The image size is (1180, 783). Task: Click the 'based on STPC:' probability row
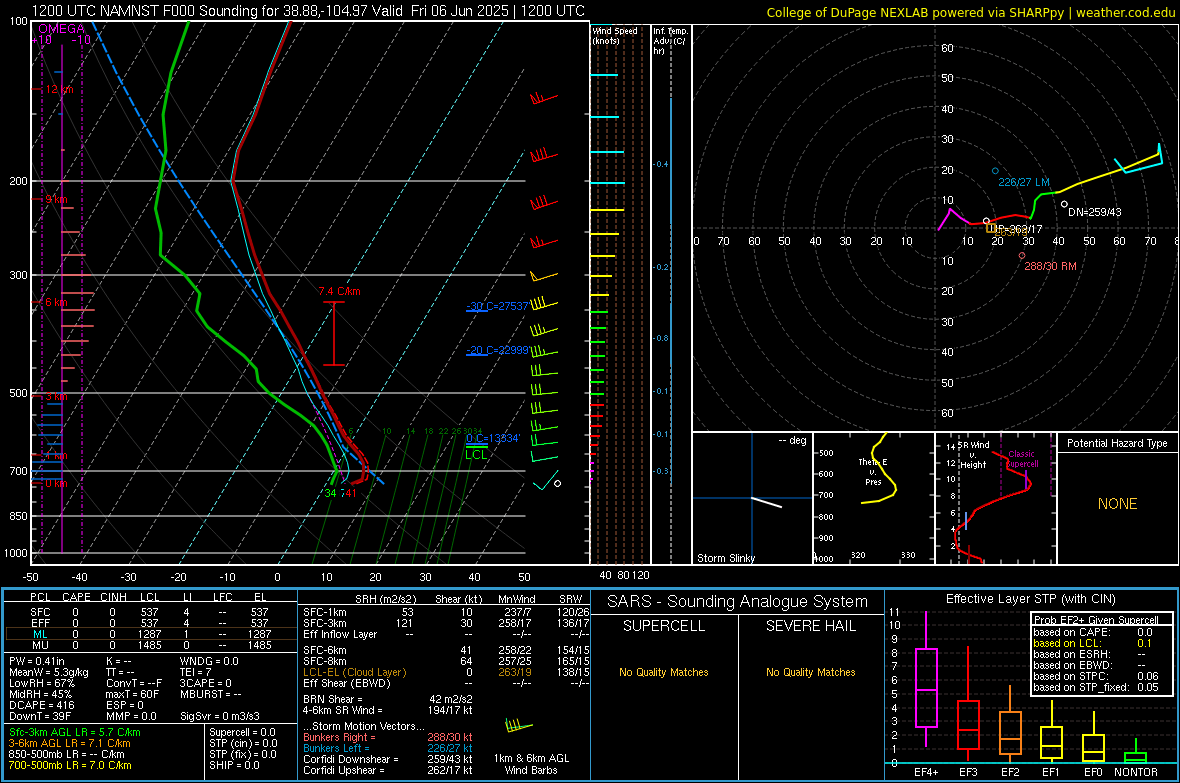tap(1096, 676)
